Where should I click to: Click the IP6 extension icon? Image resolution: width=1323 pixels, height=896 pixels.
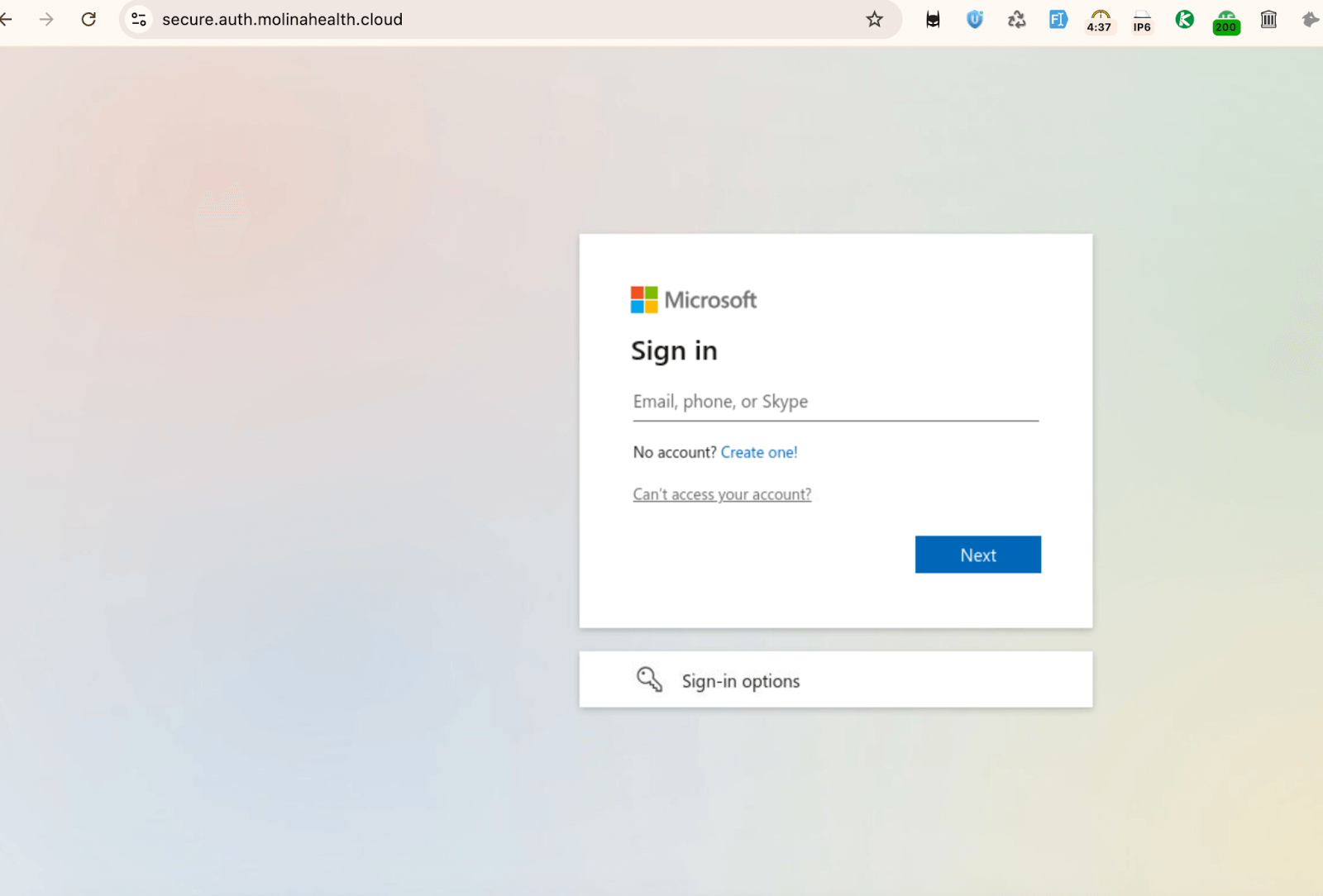[1142, 21]
